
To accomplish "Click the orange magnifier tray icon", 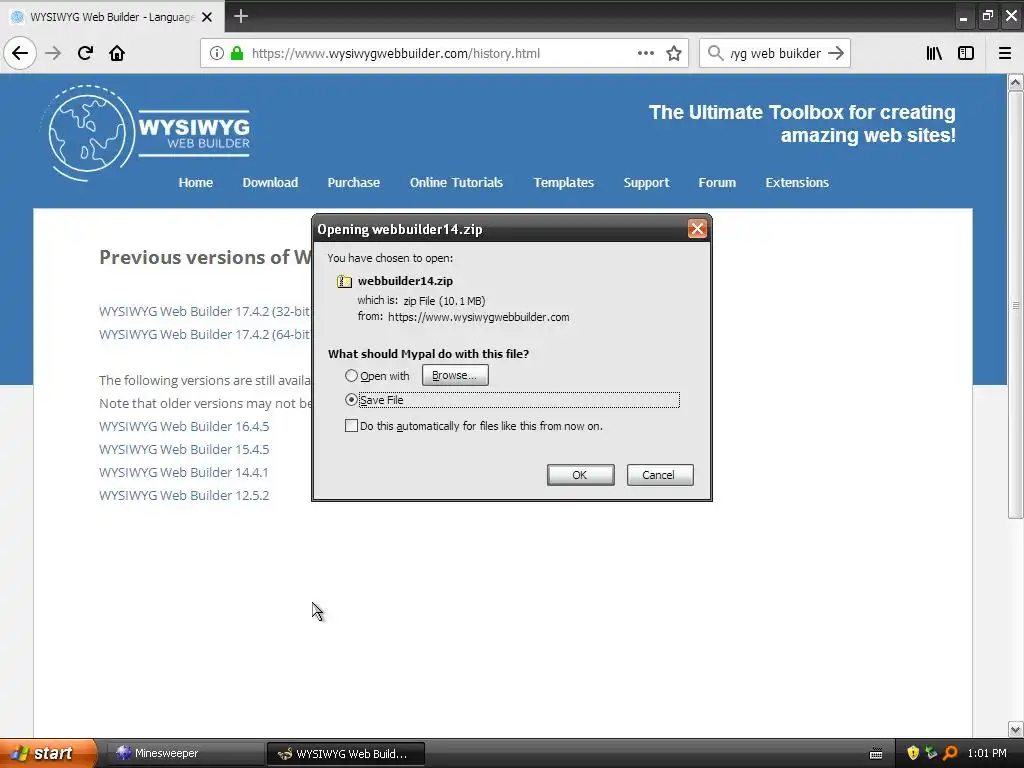I will click(x=950, y=753).
